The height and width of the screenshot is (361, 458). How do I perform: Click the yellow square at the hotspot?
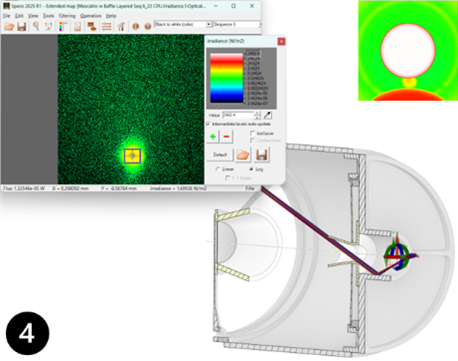pyautogui.click(x=133, y=156)
